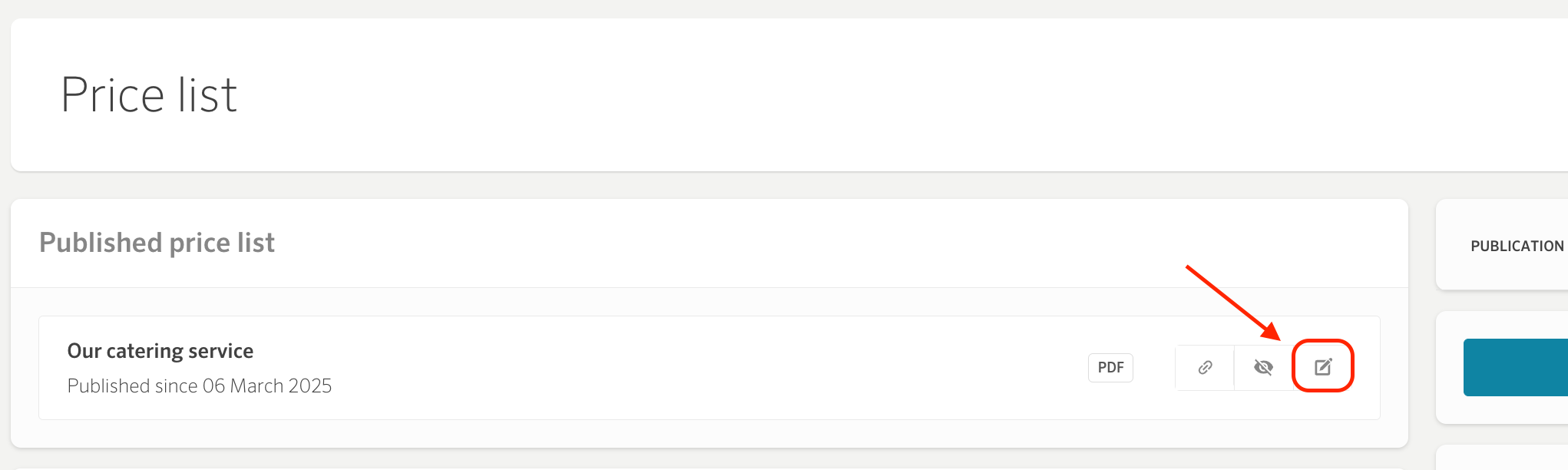Copy link using the chain icon

[x=1205, y=367]
